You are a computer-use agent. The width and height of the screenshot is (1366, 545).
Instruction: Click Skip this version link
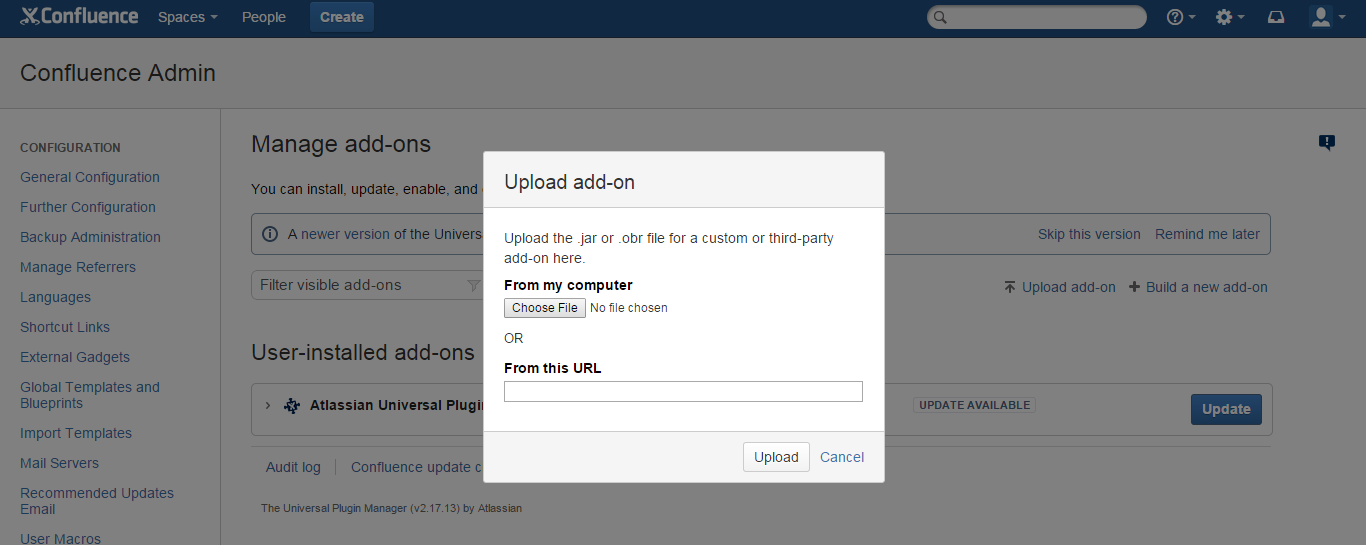pos(1089,234)
